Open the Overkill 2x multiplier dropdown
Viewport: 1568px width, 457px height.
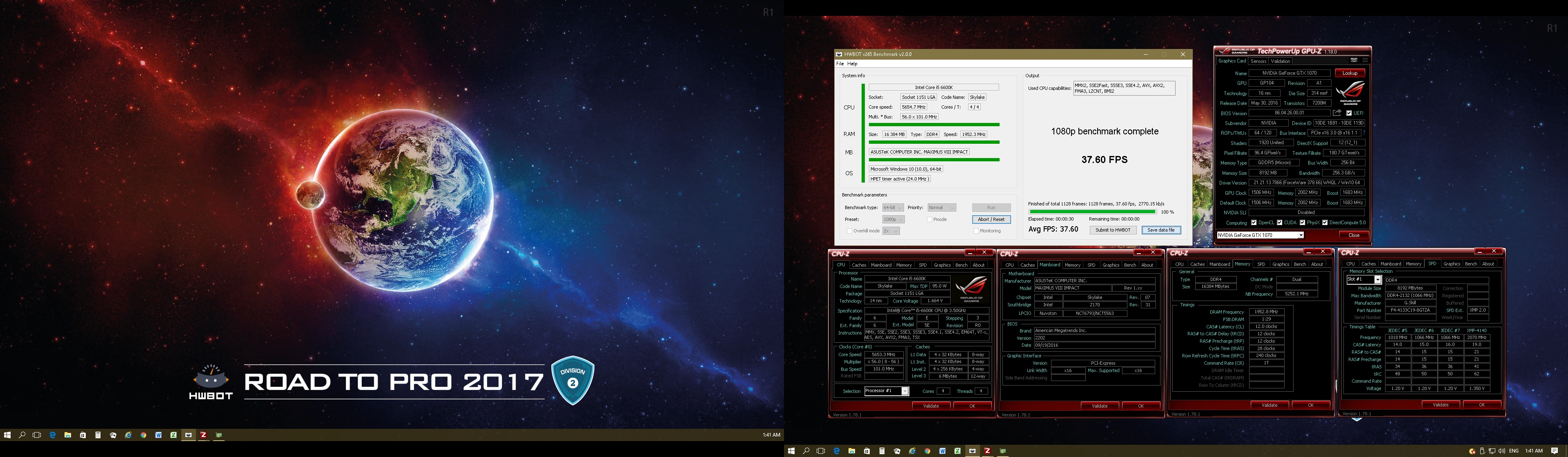coord(891,231)
